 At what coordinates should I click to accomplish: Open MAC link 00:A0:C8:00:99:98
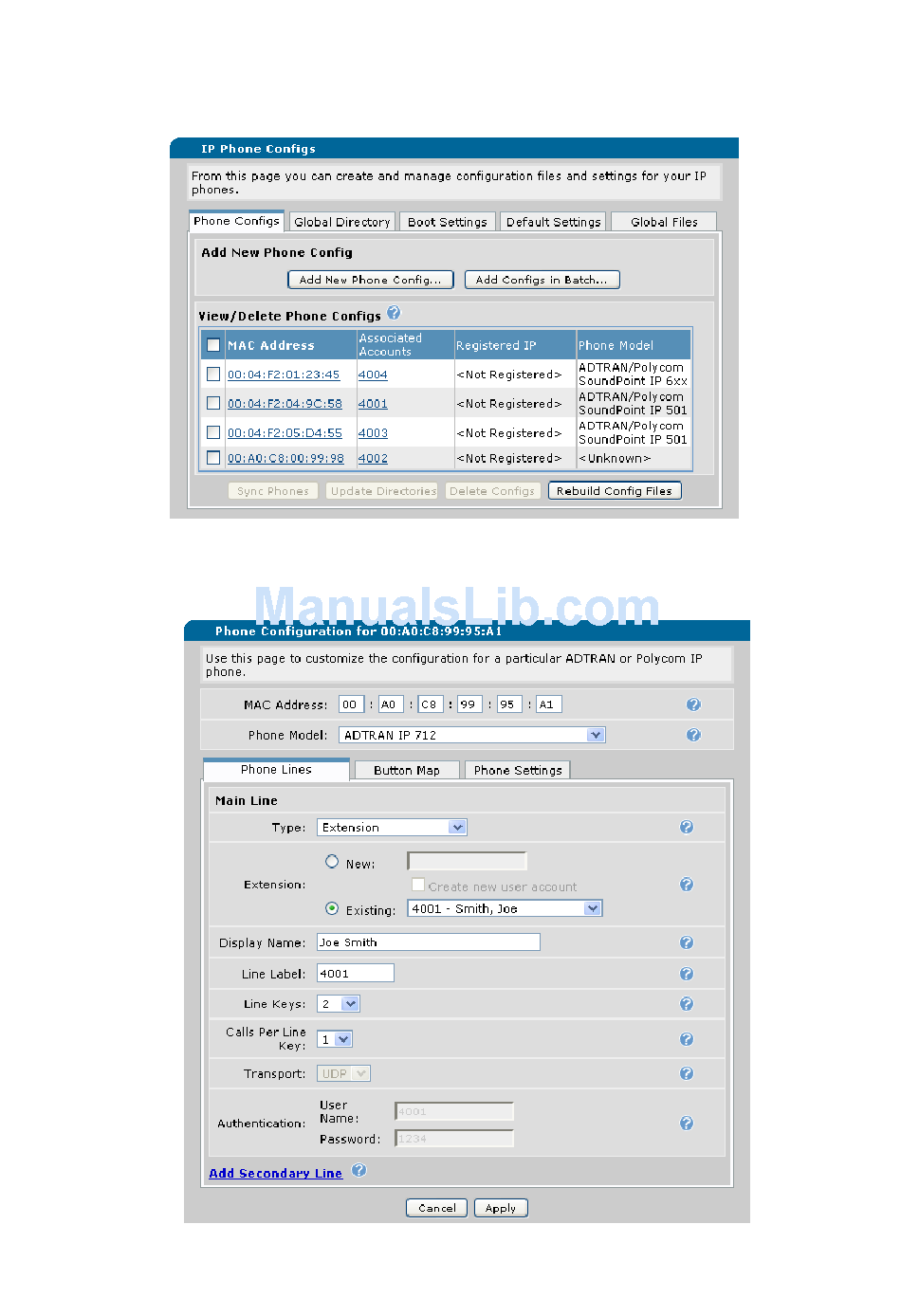(x=285, y=458)
